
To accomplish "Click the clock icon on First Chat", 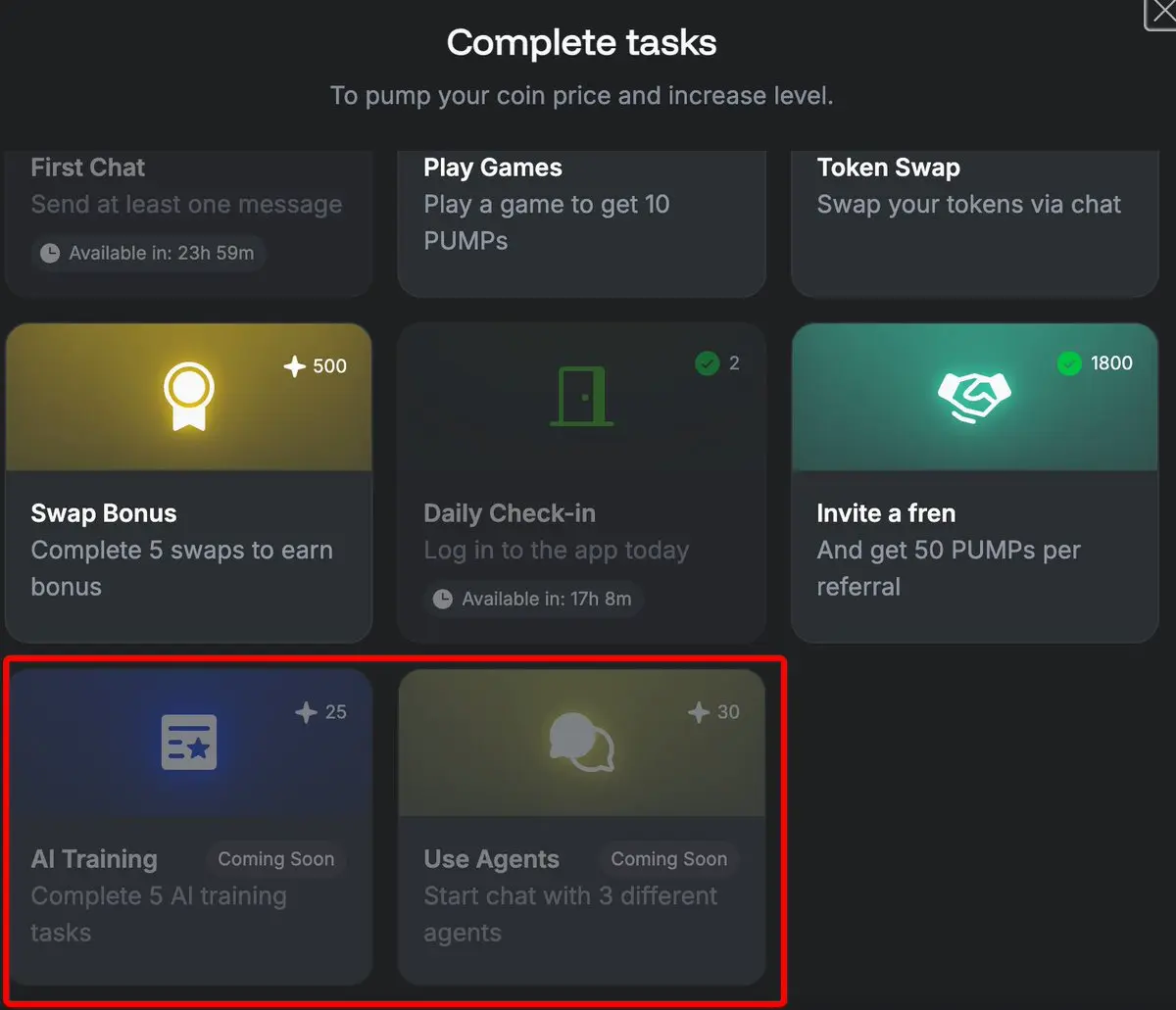I will (x=49, y=253).
